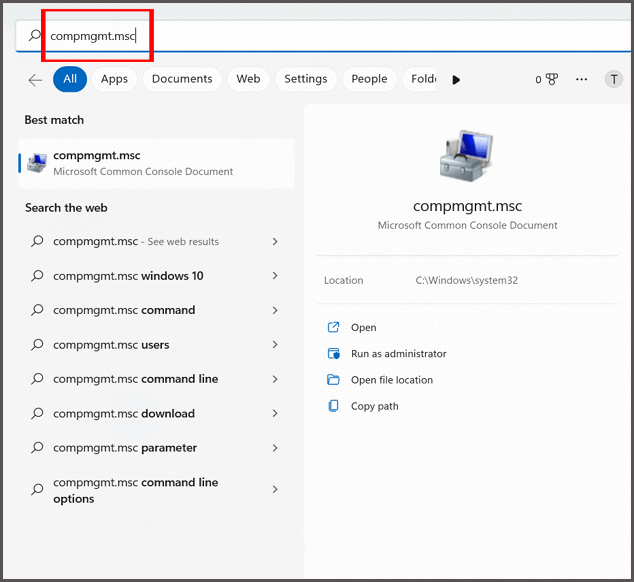Click the Open file location folder icon
This screenshot has height=582, width=634.
tap(333, 380)
